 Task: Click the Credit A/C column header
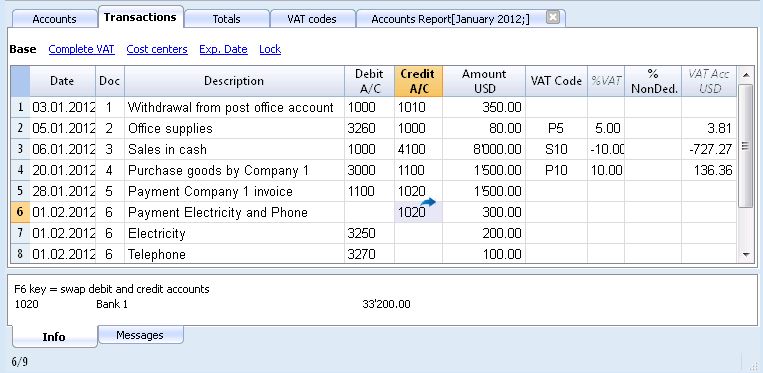[x=418, y=81]
